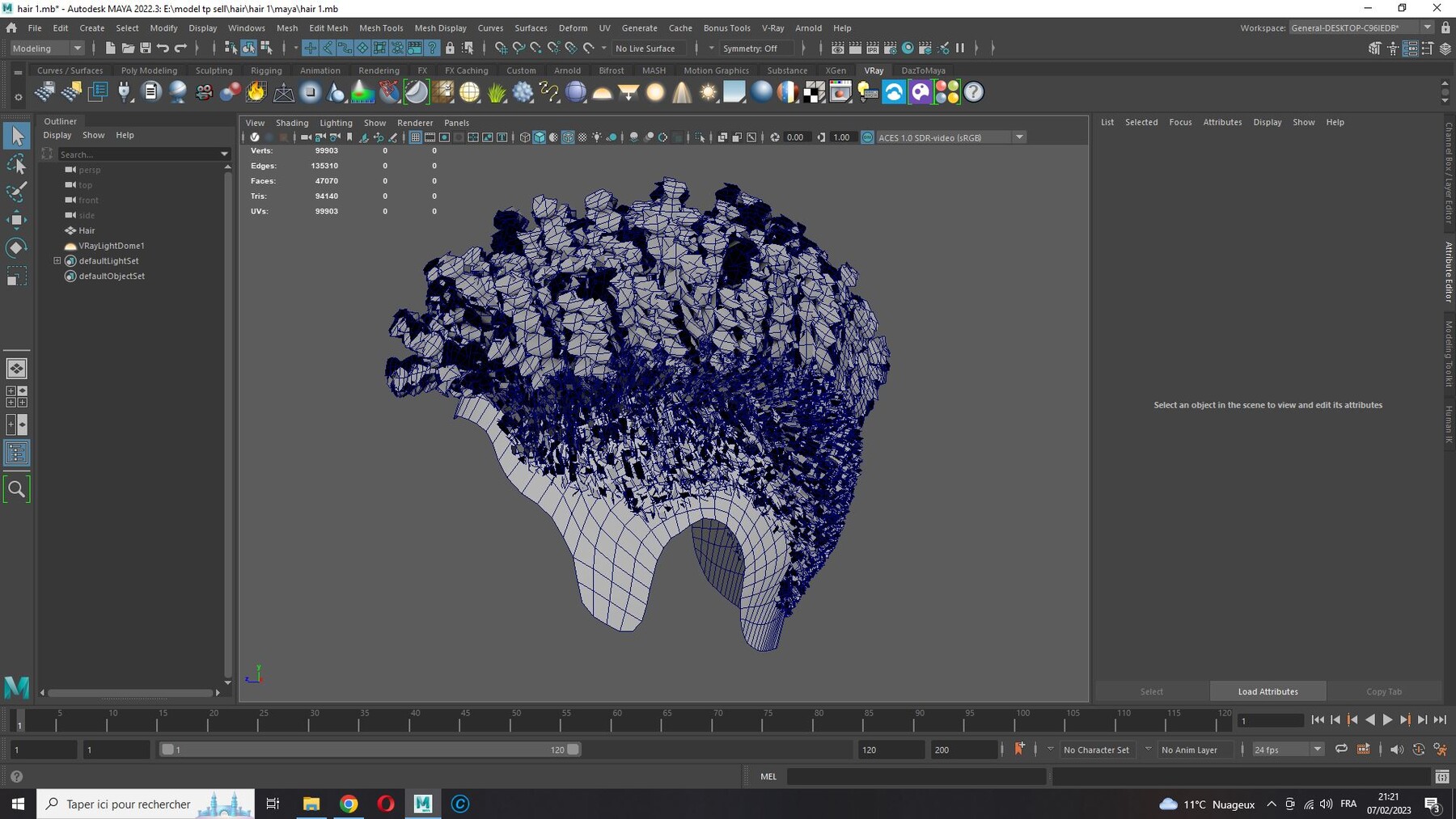The height and width of the screenshot is (819, 1456).
Task: Redo the last action
Action: (x=181, y=49)
